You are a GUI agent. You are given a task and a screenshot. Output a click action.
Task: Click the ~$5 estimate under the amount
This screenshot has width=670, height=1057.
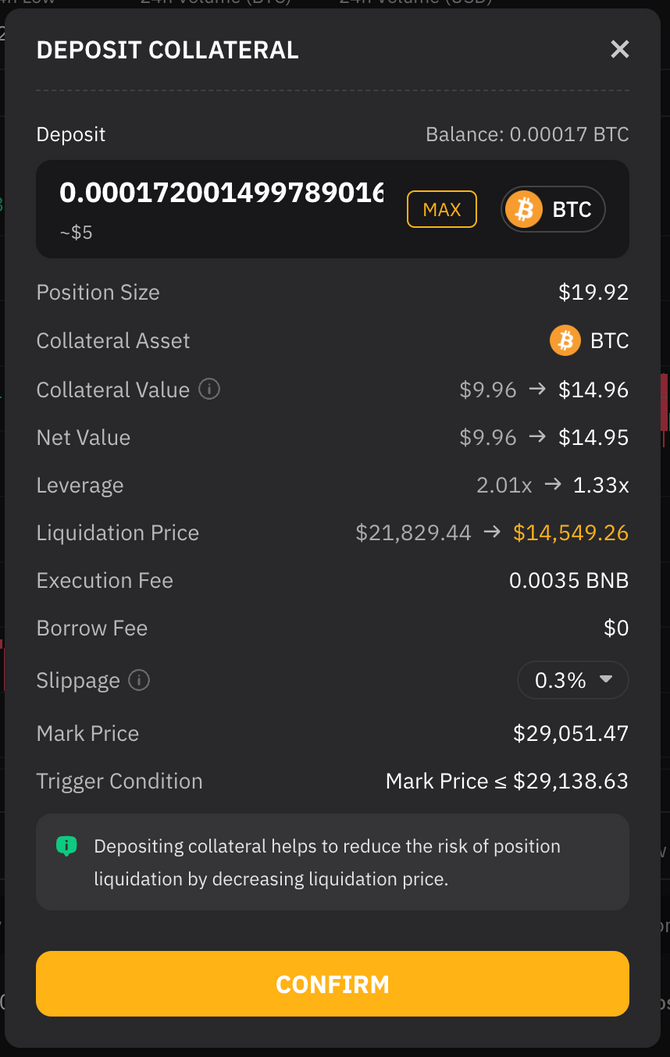[76, 233]
